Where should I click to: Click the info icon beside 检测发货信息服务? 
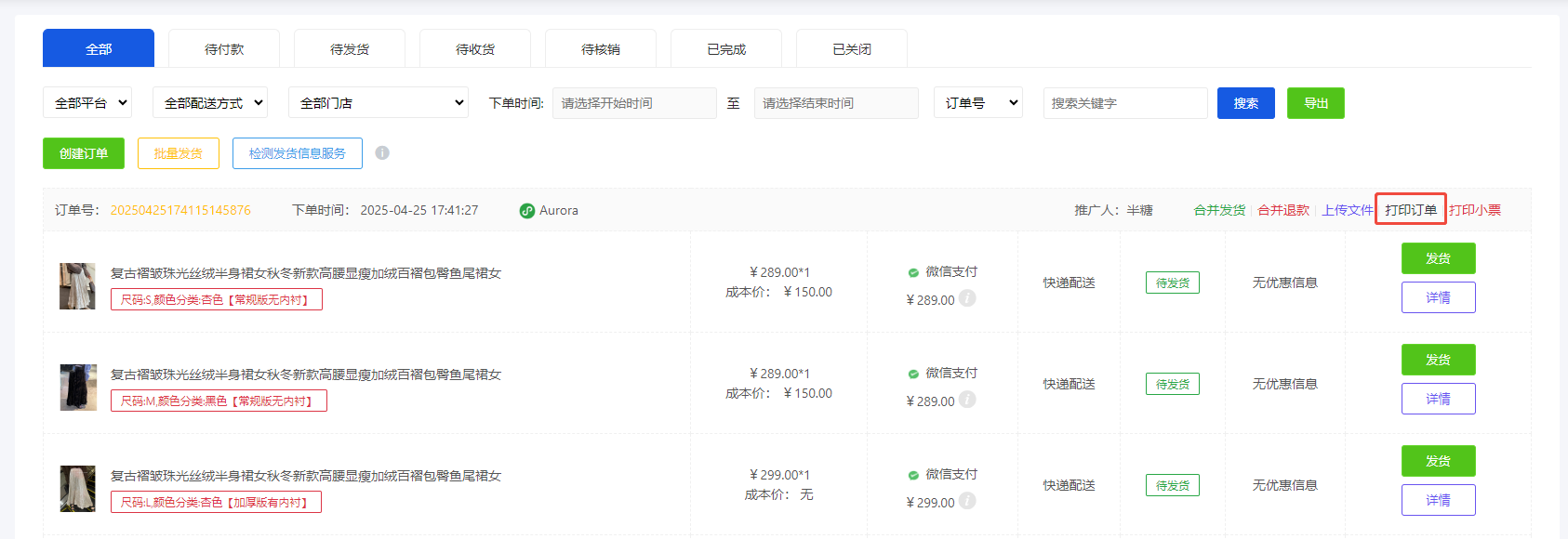click(x=382, y=153)
